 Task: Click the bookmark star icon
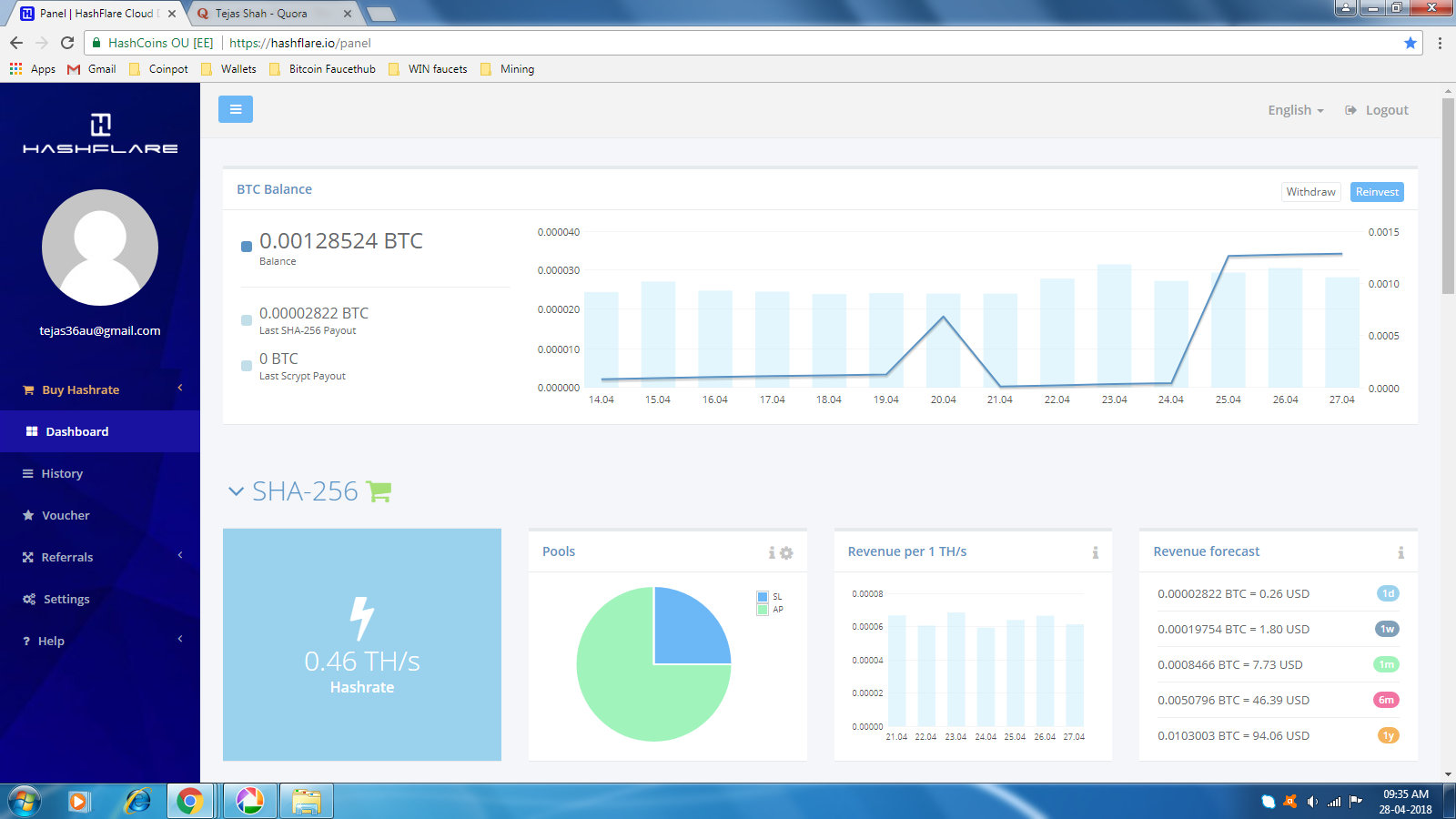(x=1410, y=43)
